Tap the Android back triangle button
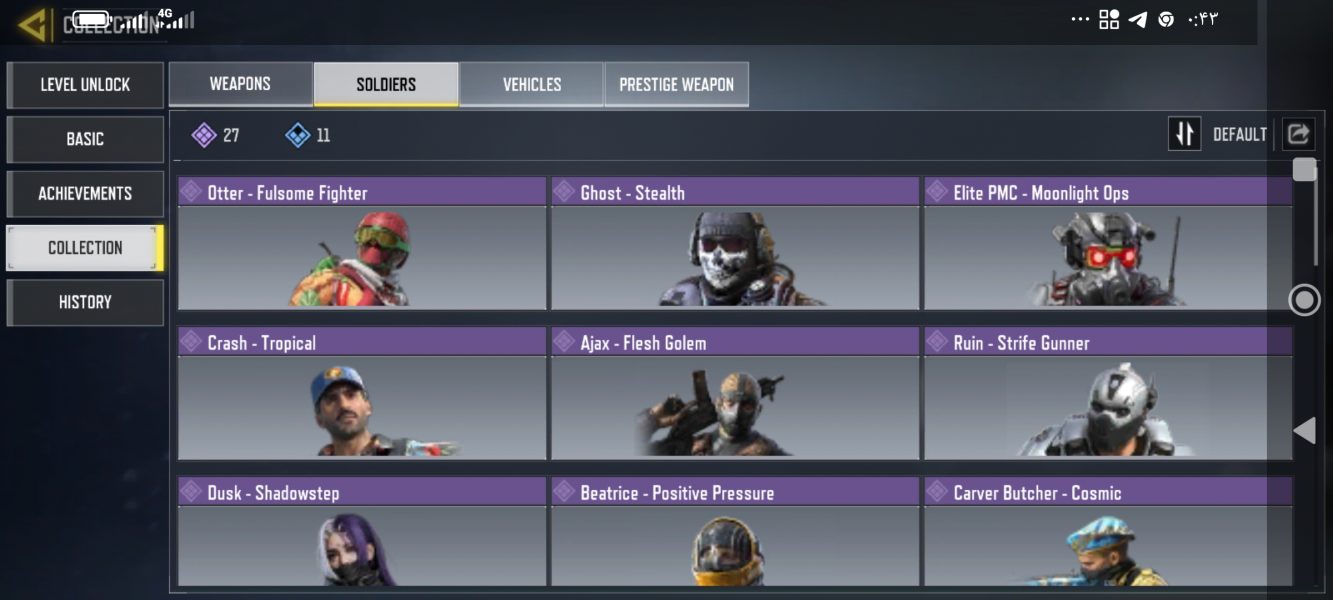The width and height of the screenshot is (1333, 600). click(x=1304, y=430)
